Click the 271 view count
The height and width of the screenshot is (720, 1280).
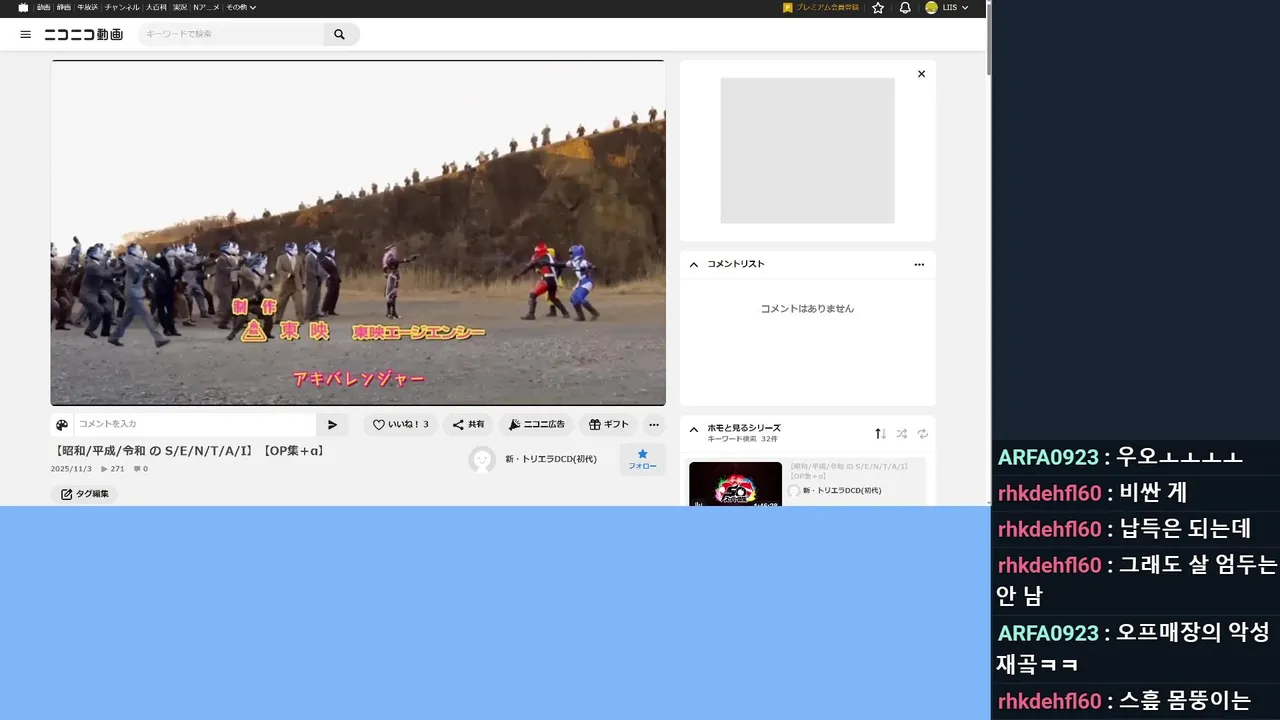pyautogui.click(x=112, y=468)
